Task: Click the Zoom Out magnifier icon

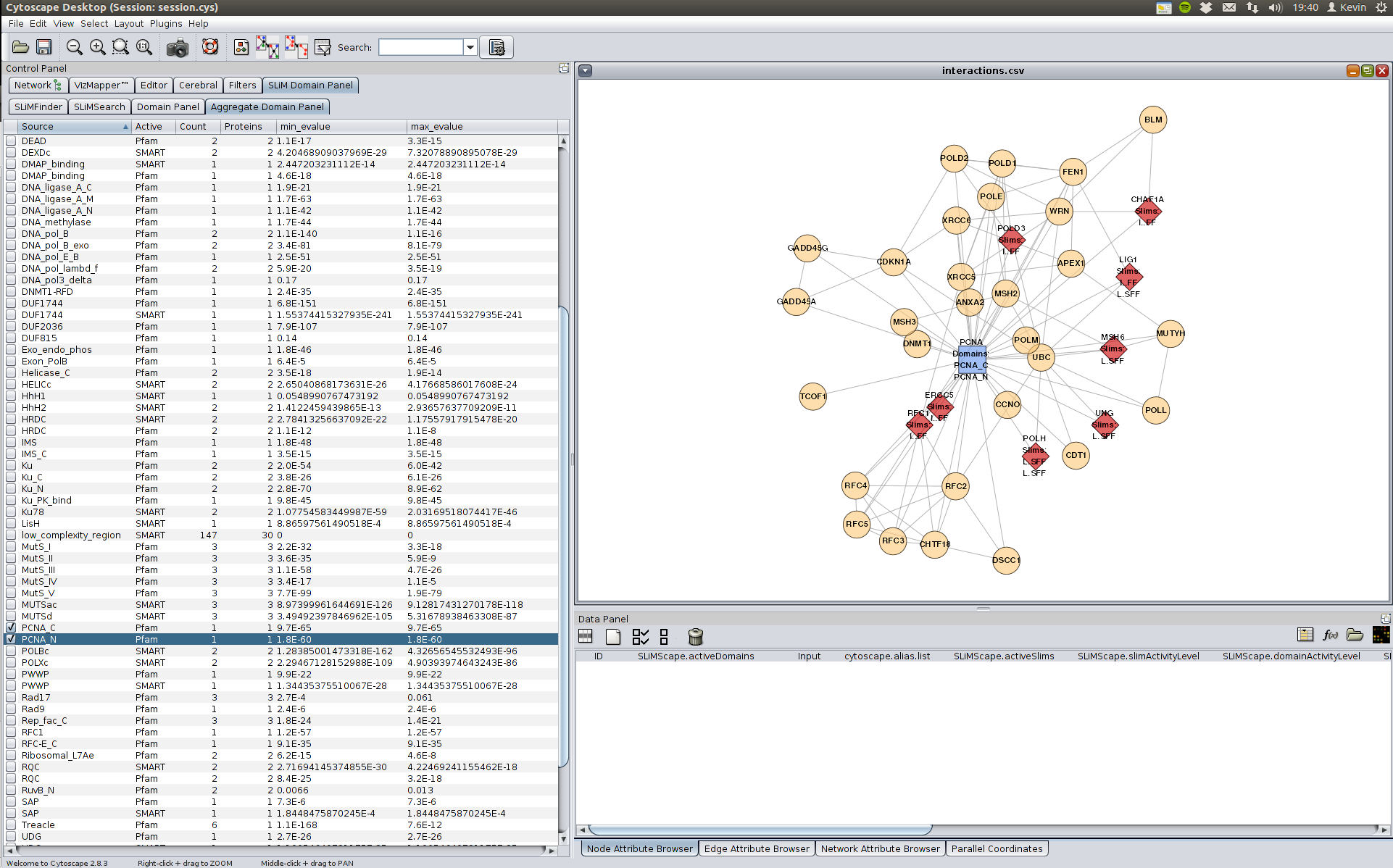Action: (x=74, y=47)
